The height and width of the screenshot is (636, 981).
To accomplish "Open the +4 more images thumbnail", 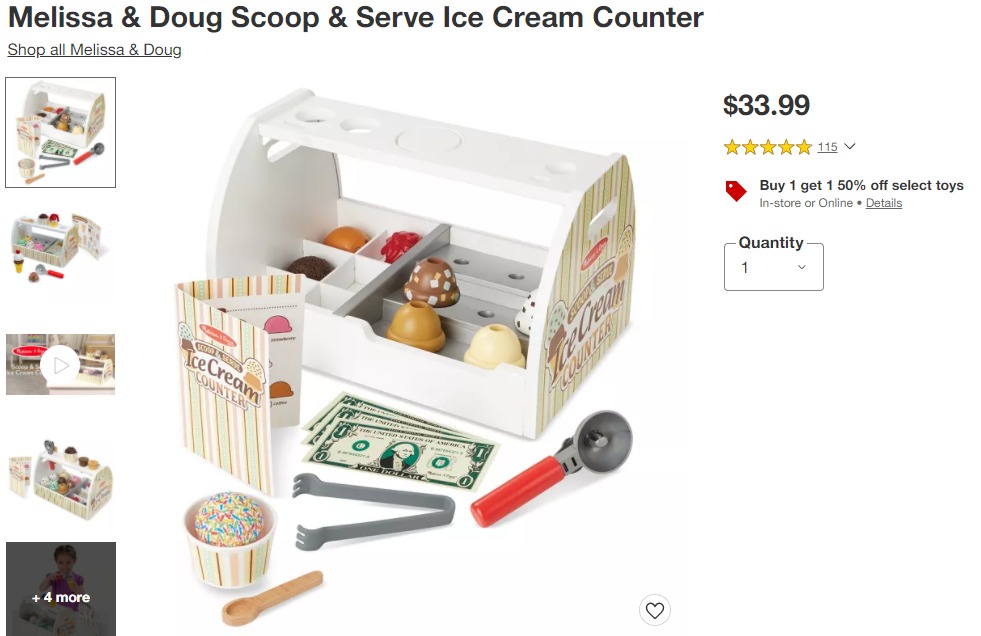I will click(x=61, y=589).
